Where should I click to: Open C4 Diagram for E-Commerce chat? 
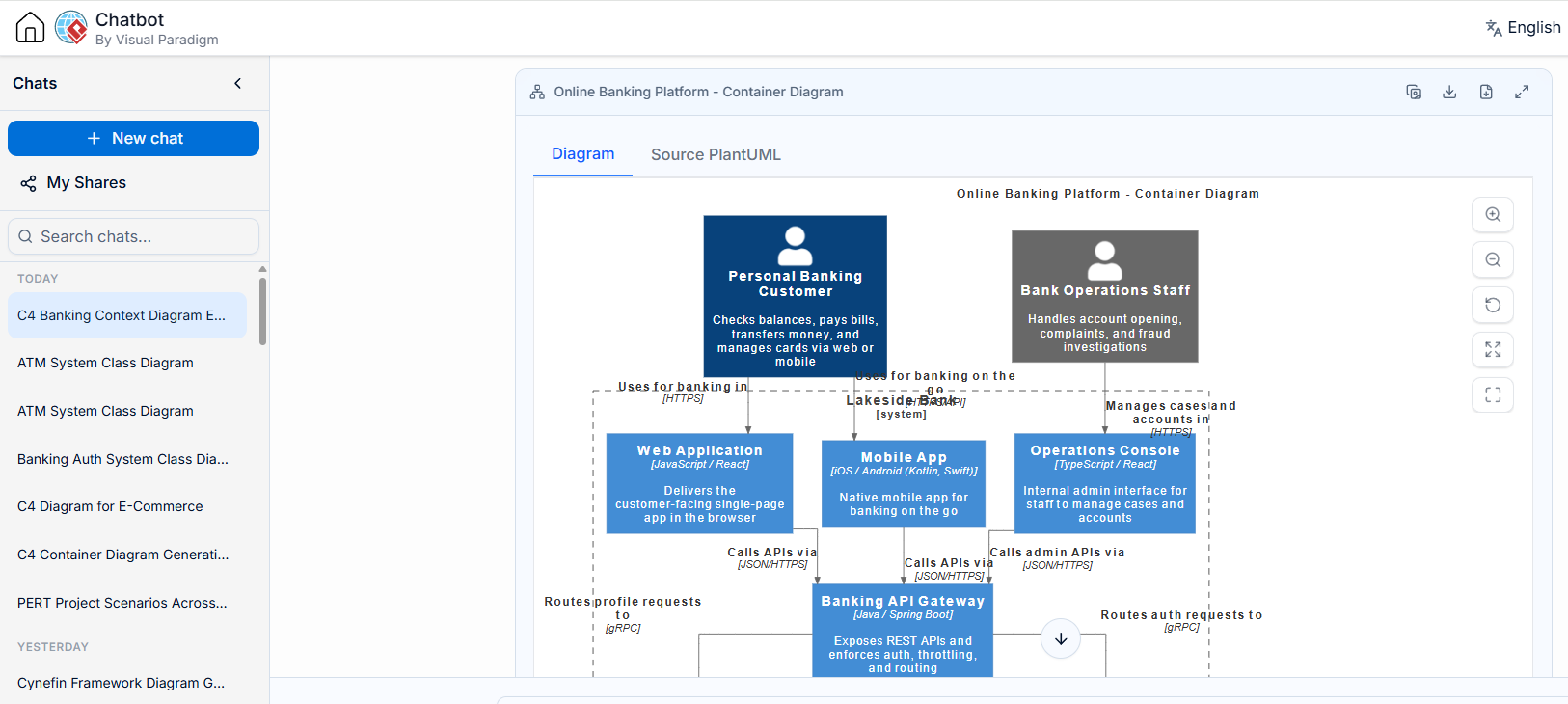tap(127, 506)
